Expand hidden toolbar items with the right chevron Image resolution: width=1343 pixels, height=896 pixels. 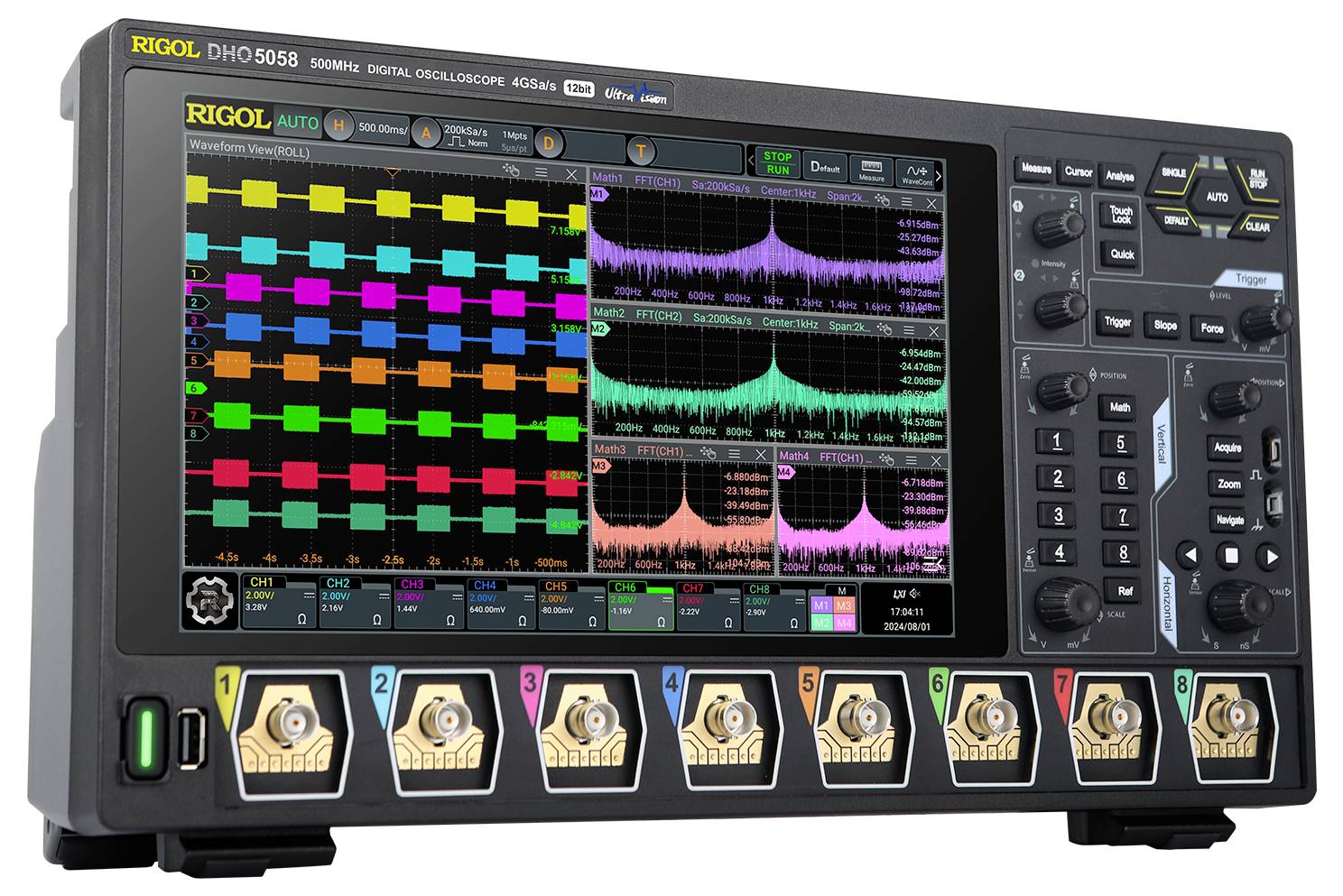click(x=939, y=176)
